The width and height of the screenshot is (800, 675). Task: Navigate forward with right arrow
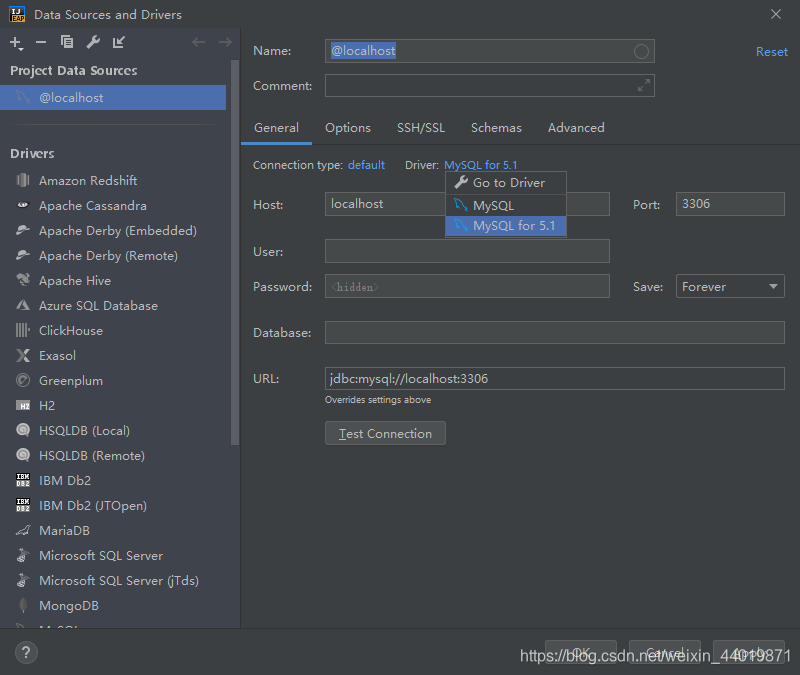pos(224,42)
